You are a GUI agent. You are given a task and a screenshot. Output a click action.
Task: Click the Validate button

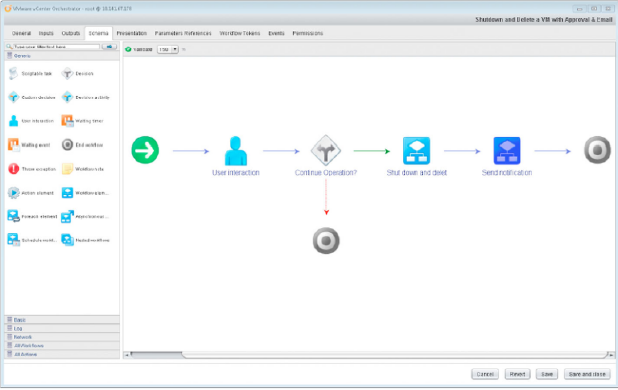(x=139, y=49)
